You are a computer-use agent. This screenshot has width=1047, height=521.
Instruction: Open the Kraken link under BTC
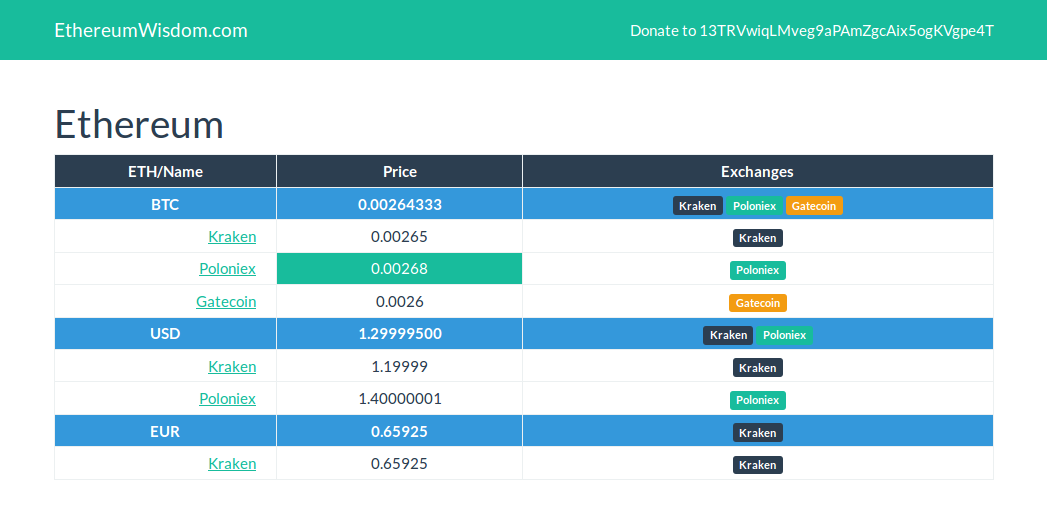pyautogui.click(x=232, y=236)
